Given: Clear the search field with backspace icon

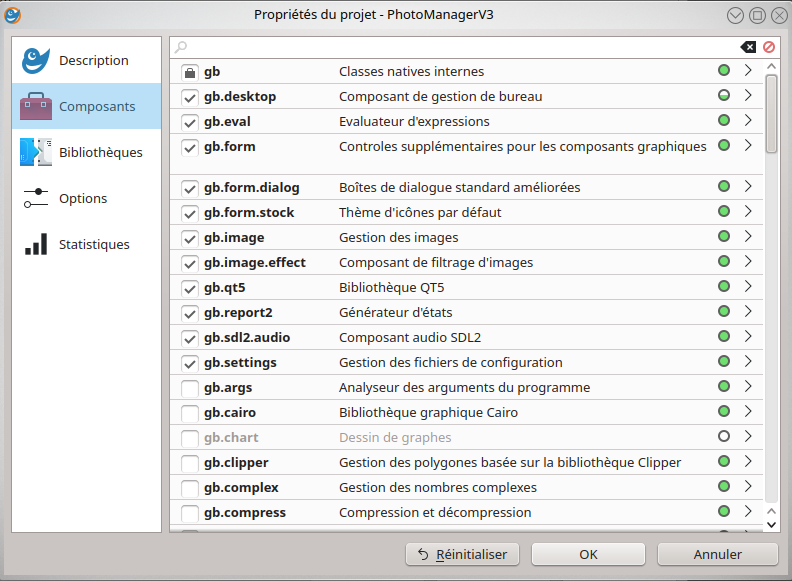Looking at the screenshot, I should [x=748, y=47].
